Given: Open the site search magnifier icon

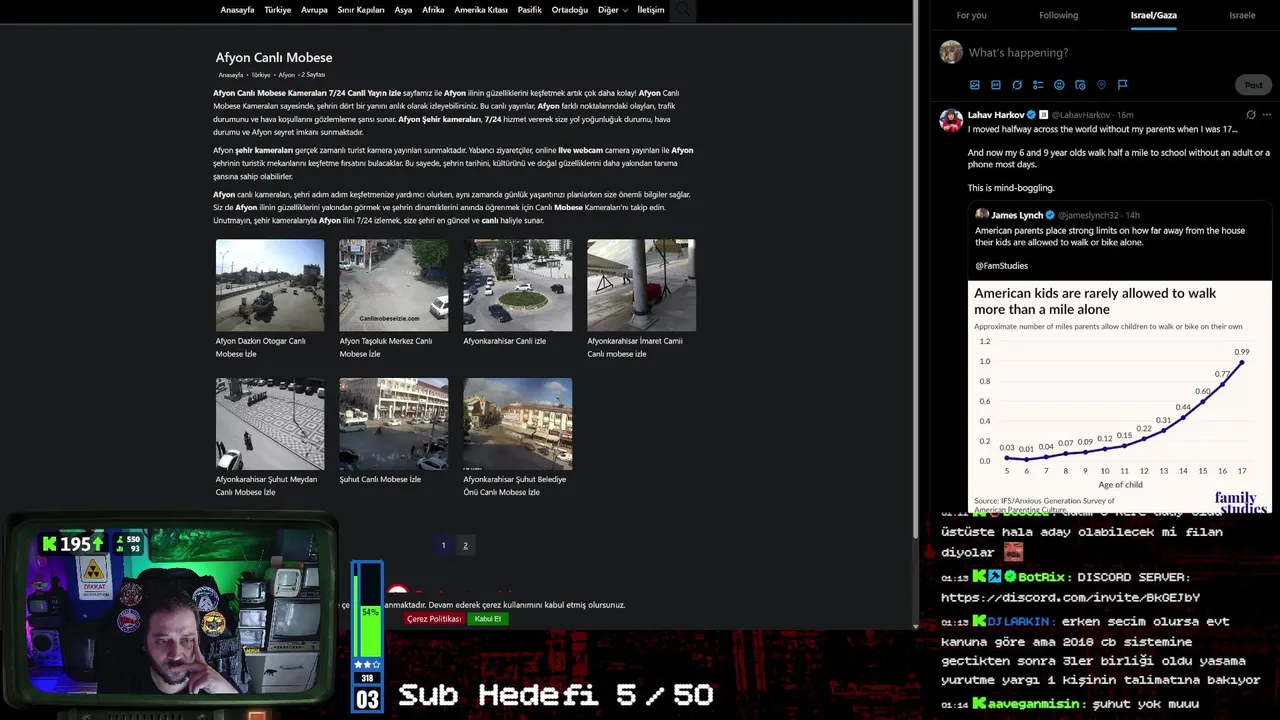Looking at the screenshot, I should point(682,10).
